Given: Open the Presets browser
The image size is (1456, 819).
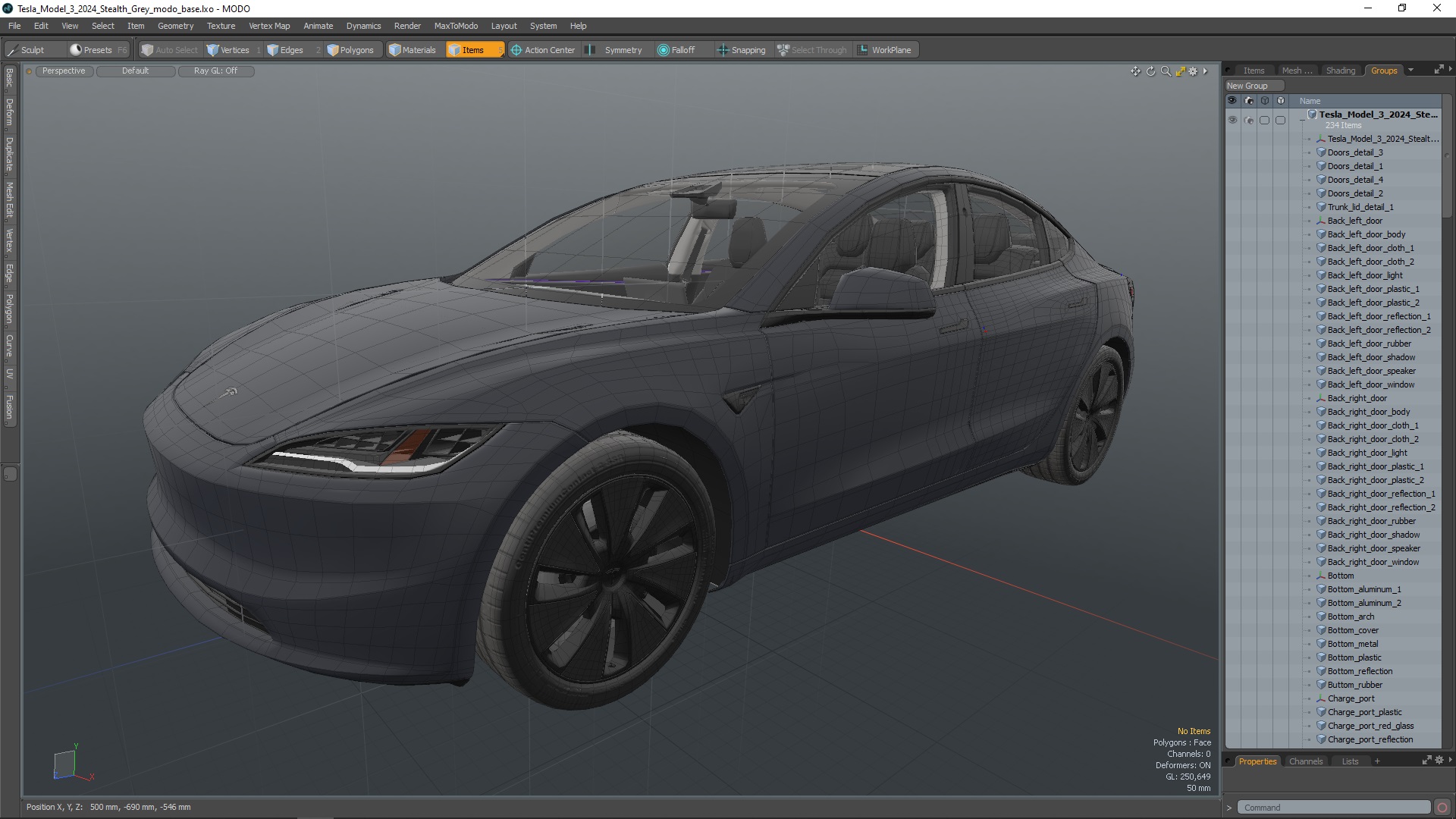Looking at the screenshot, I should 98,50.
